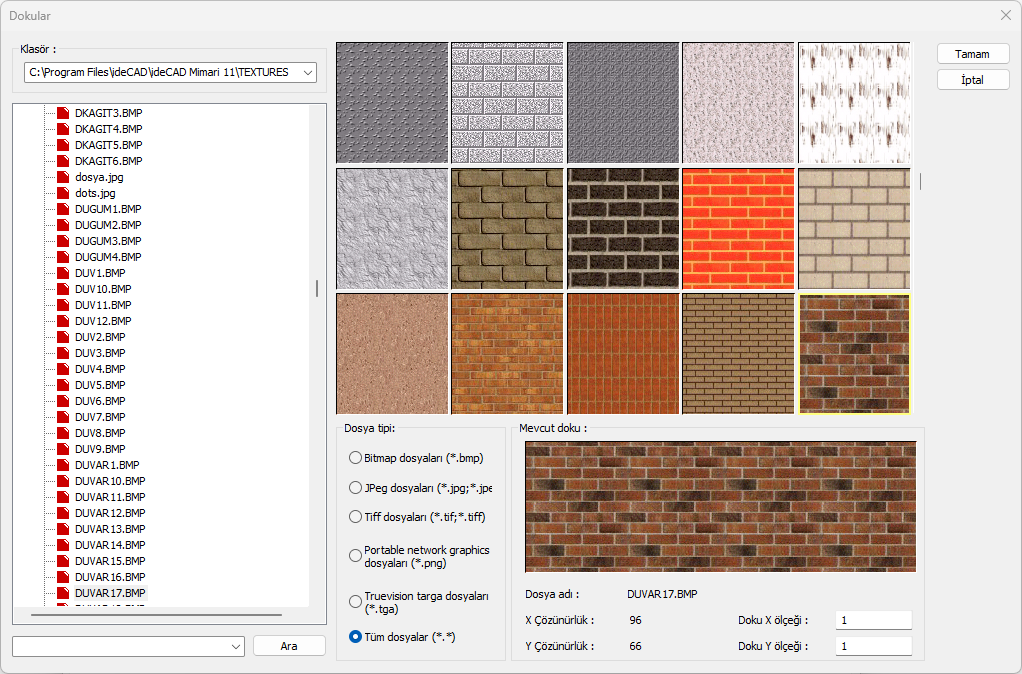The width and height of the screenshot is (1022, 674).
Task: Click the Doku X ölçeği input field
Action: (873, 621)
